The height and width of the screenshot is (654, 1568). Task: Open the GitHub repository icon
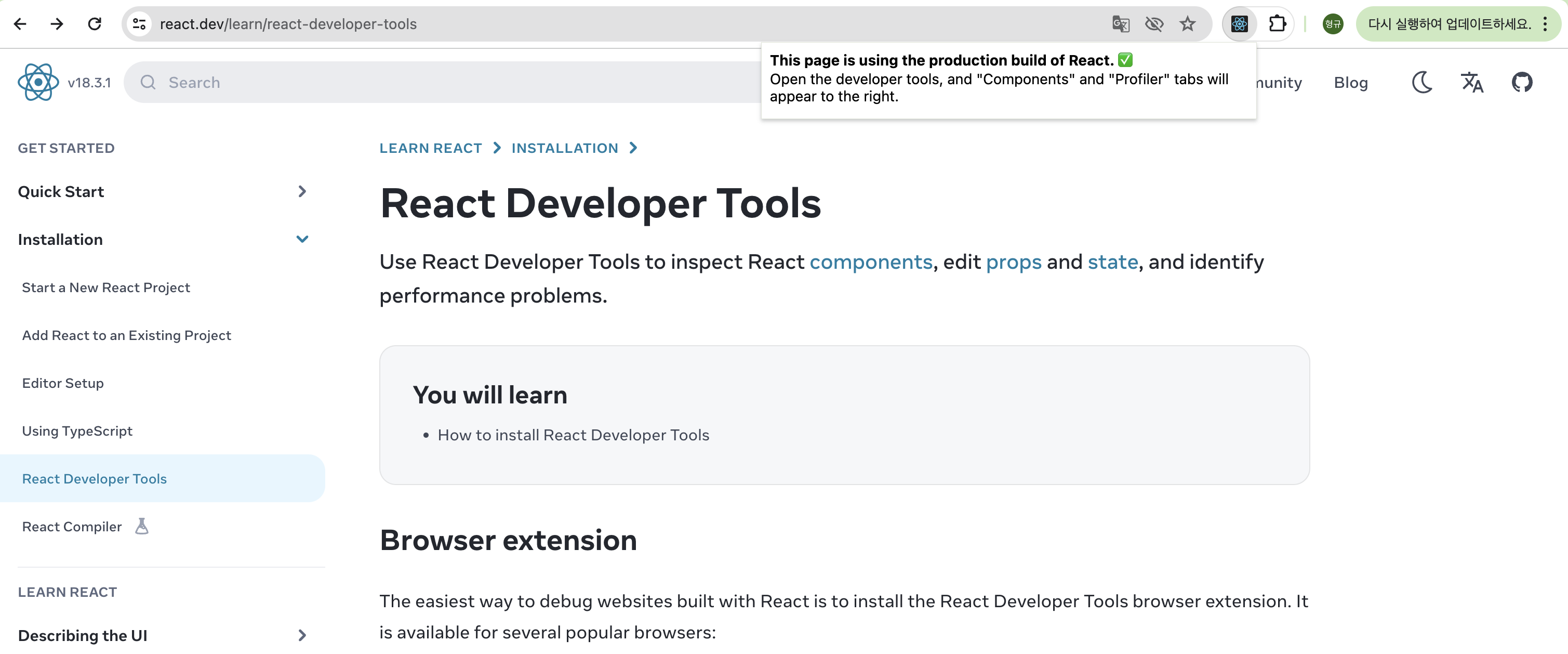click(x=1522, y=82)
